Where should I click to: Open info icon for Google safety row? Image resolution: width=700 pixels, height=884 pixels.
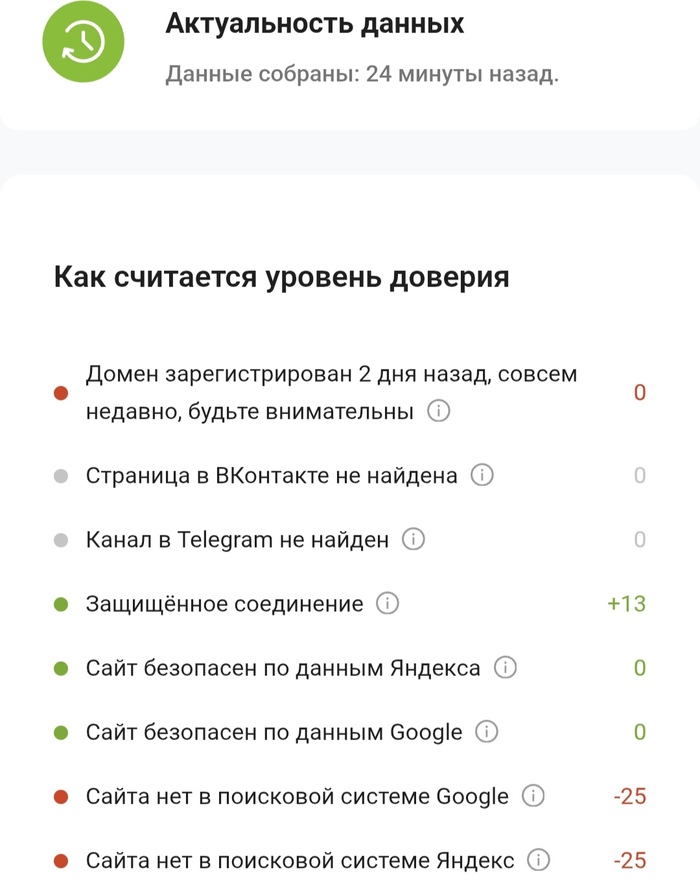coord(487,732)
